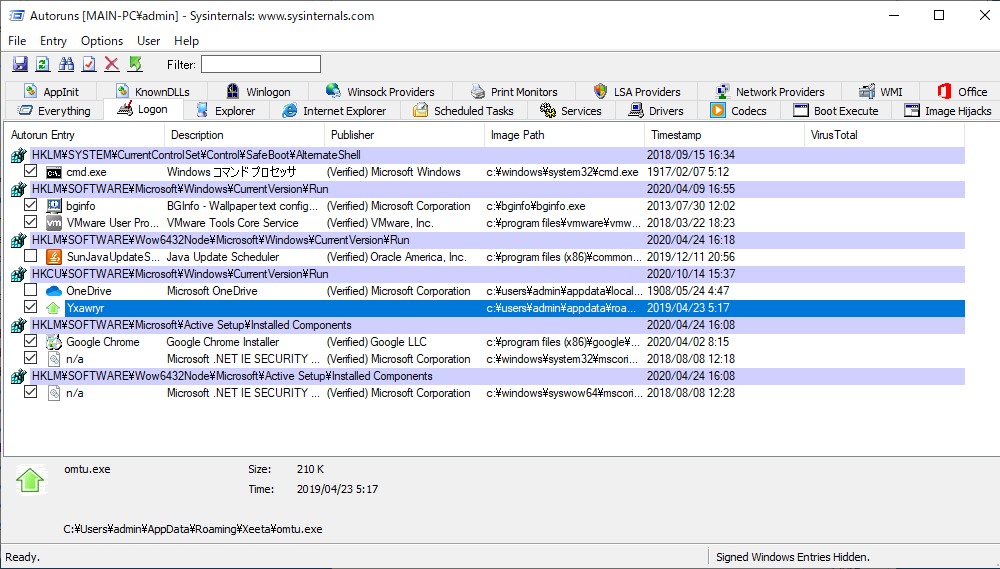Click registry icon for SafeBoot AlternateShell key
Viewport: 1000px width, 569px height.
pos(18,155)
